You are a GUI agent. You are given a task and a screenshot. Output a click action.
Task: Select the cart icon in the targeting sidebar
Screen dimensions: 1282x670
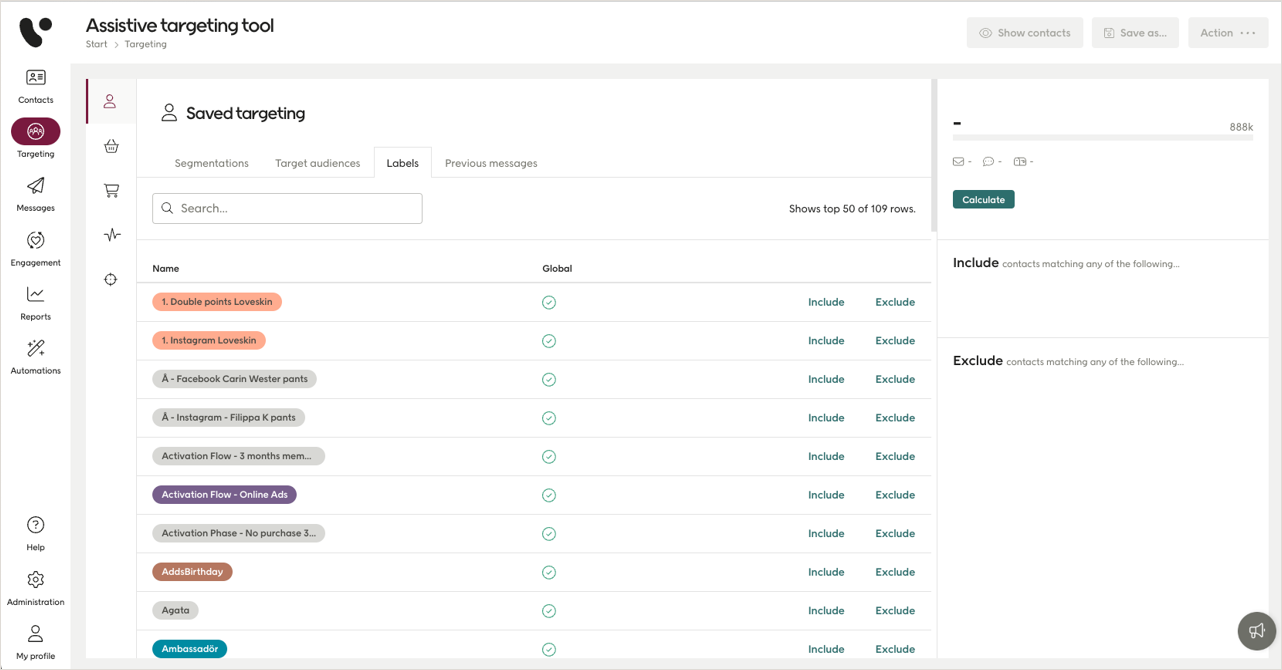pos(111,190)
